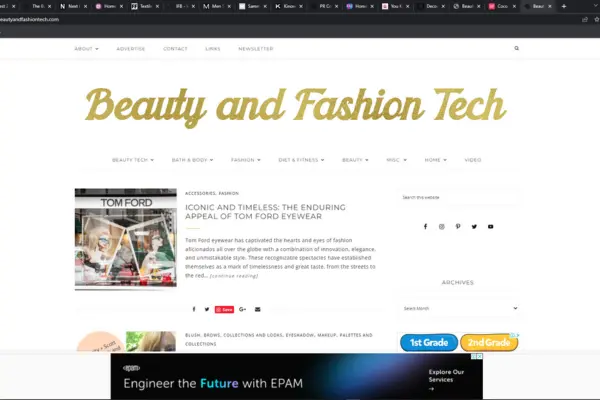
Task: Click the 2nd Grade ad button
Action: (x=489, y=343)
